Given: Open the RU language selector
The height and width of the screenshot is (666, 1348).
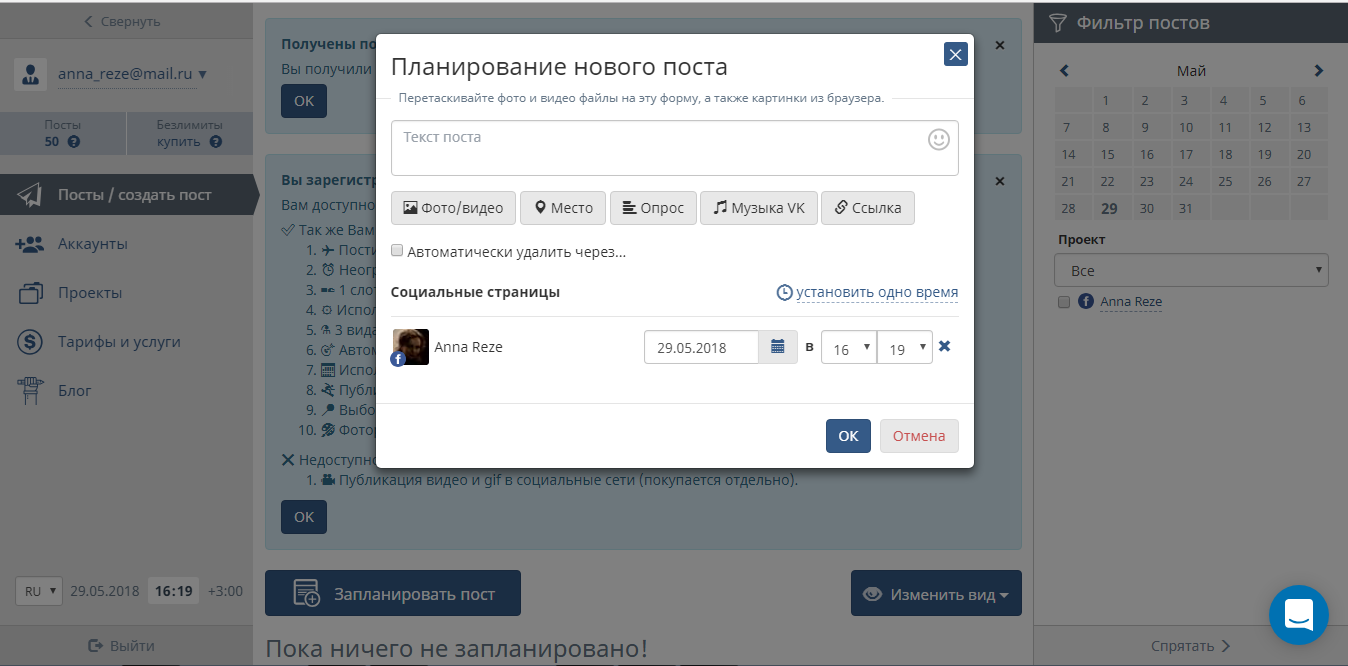Looking at the screenshot, I should point(38,591).
